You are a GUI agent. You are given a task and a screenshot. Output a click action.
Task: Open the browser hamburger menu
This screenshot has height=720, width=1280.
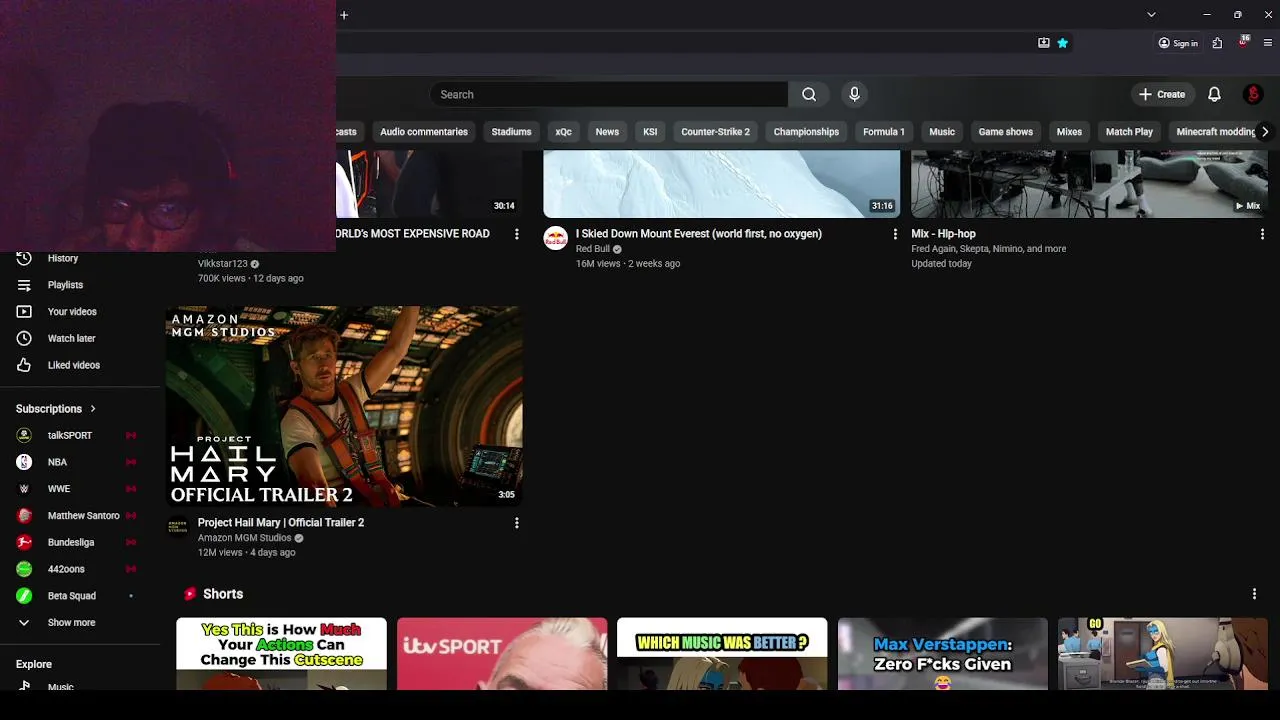[1268, 43]
